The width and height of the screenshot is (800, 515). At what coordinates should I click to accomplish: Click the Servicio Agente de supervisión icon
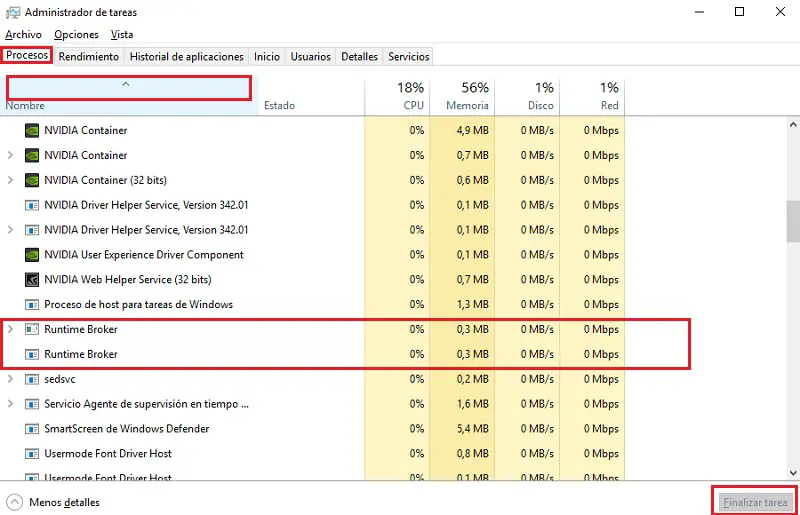pyautogui.click(x=32, y=405)
